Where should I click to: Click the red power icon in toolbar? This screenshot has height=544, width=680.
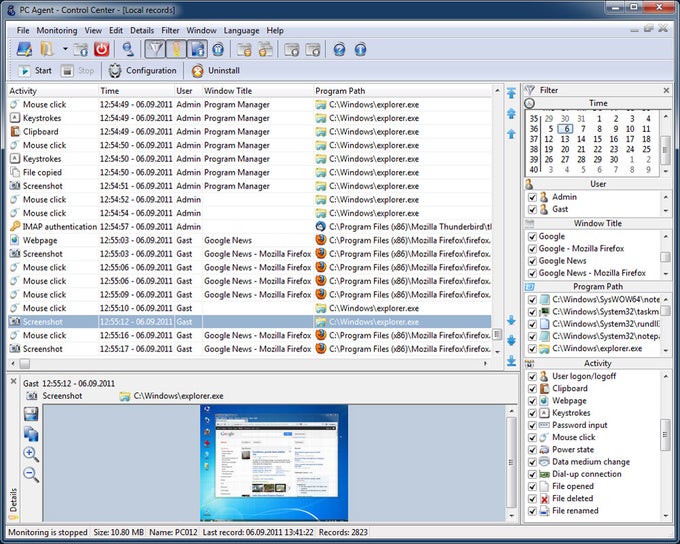point(101,49)
